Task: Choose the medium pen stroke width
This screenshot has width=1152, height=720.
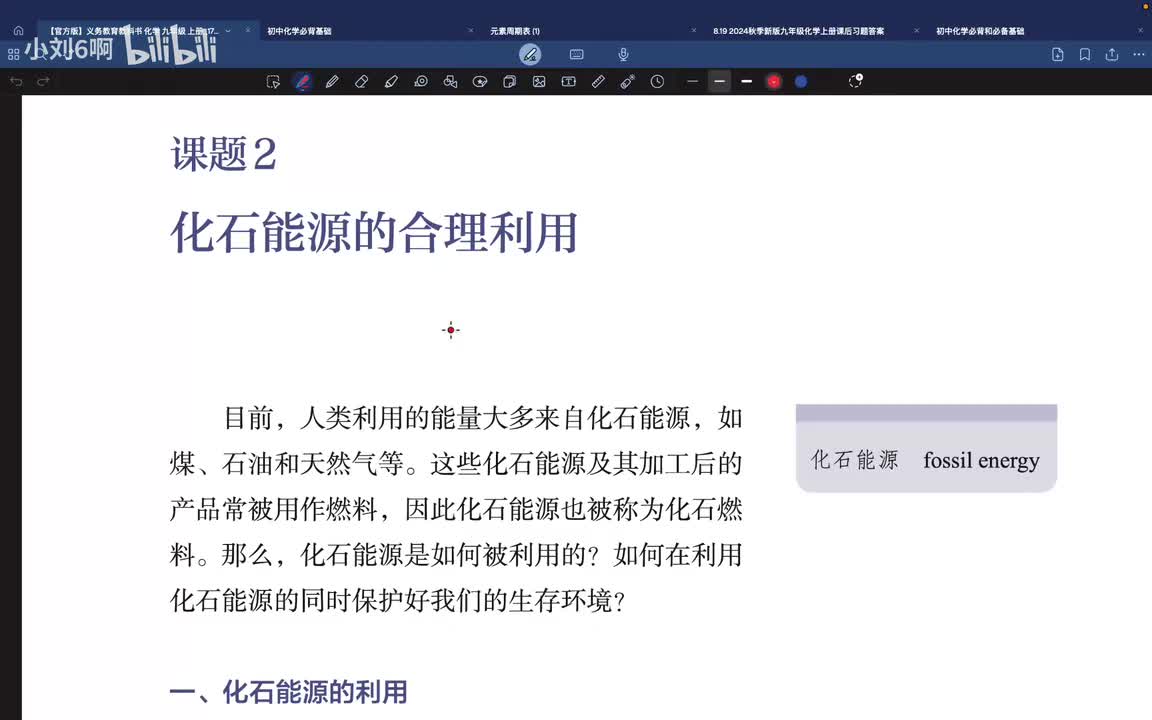Action: (x=720, y=82)
